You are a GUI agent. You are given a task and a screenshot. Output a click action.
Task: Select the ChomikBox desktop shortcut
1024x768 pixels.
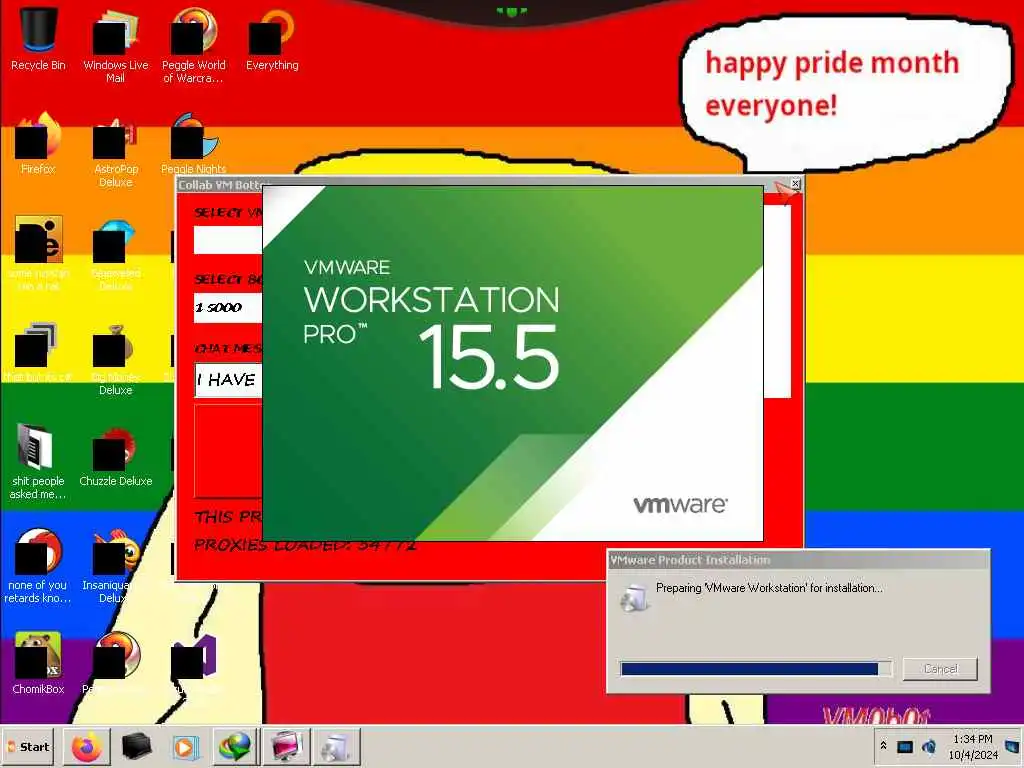(38, 663)
